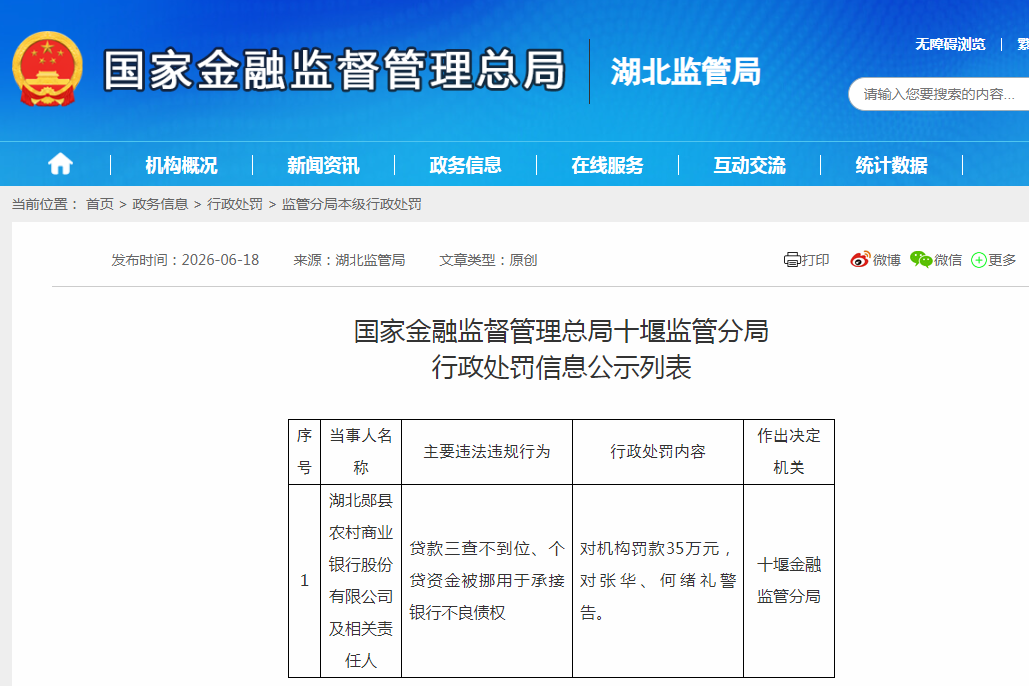Open the 机构概况 menu
Viewport: 1029px width, 686px height.
181,165
